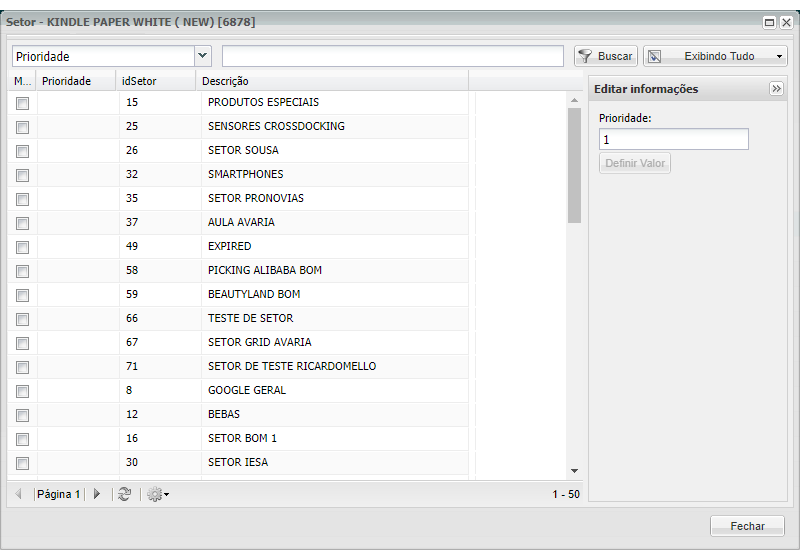The image size is (810, 560).
Task: Click idSetor cell with value 15
Action: [x=160, y=102]
